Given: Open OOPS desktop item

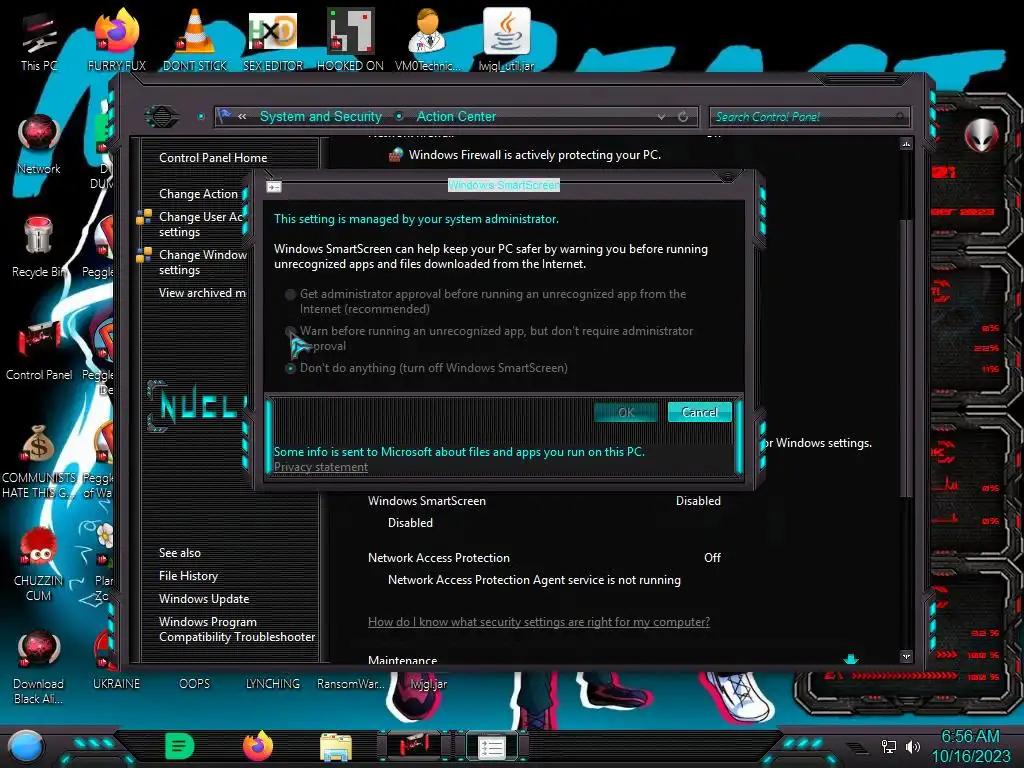Looking at the screenshot, I should [x=195, y=684].
